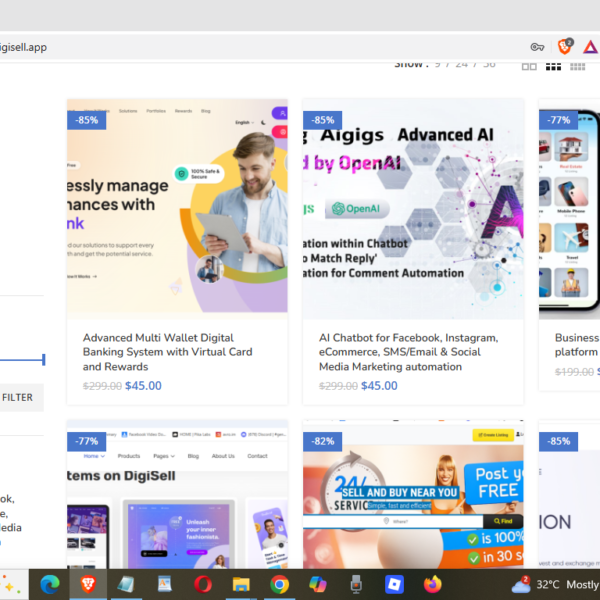Click -85% badge on Digital Banking card
This screenshot has width=600, height=600.
point(86,120)
